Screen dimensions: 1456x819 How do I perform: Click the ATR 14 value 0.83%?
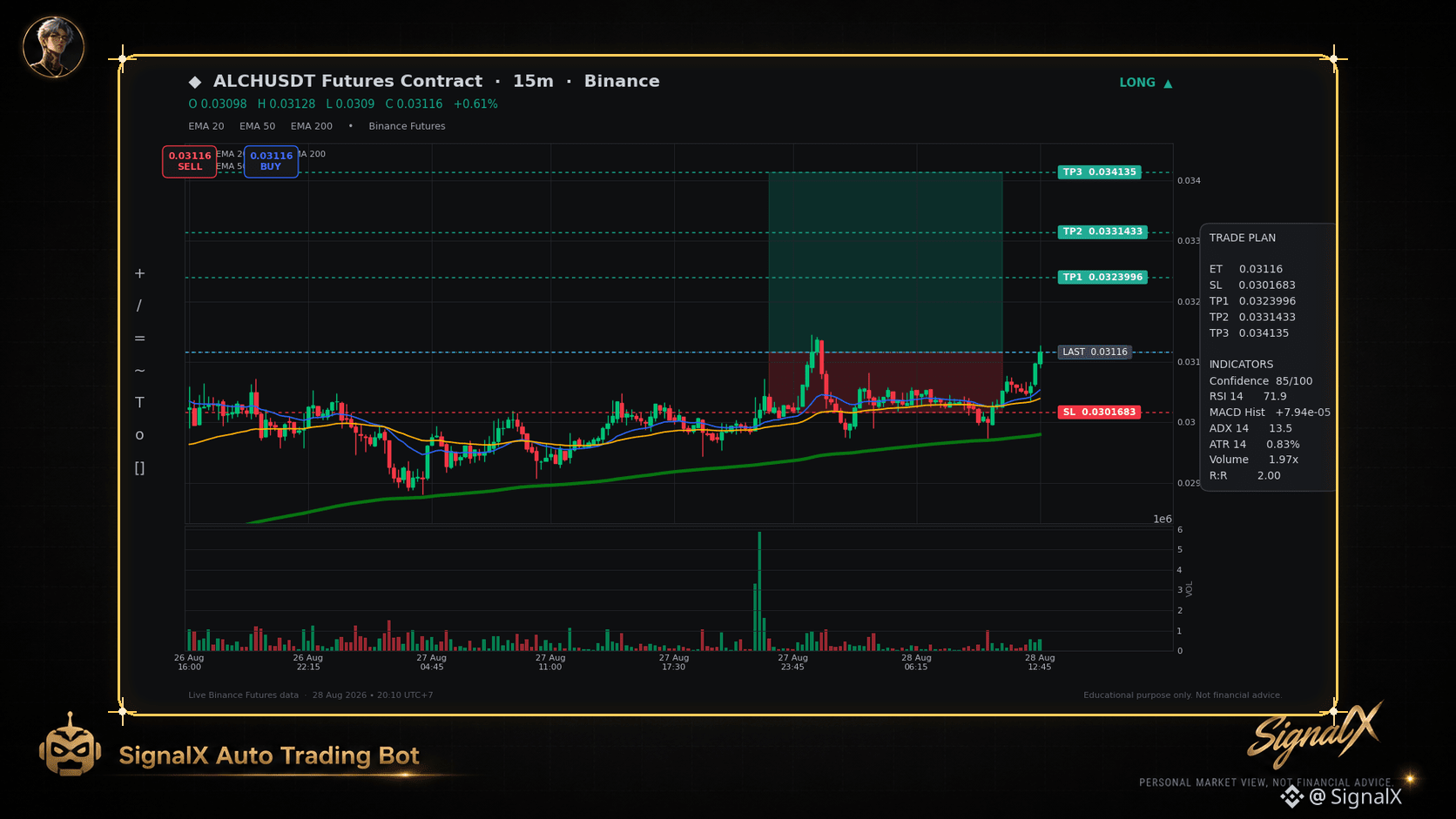1255,444
